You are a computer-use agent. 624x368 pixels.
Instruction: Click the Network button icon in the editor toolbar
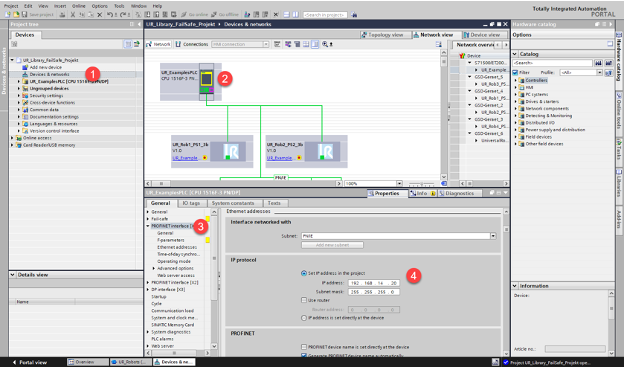click(x=149, y=44)
